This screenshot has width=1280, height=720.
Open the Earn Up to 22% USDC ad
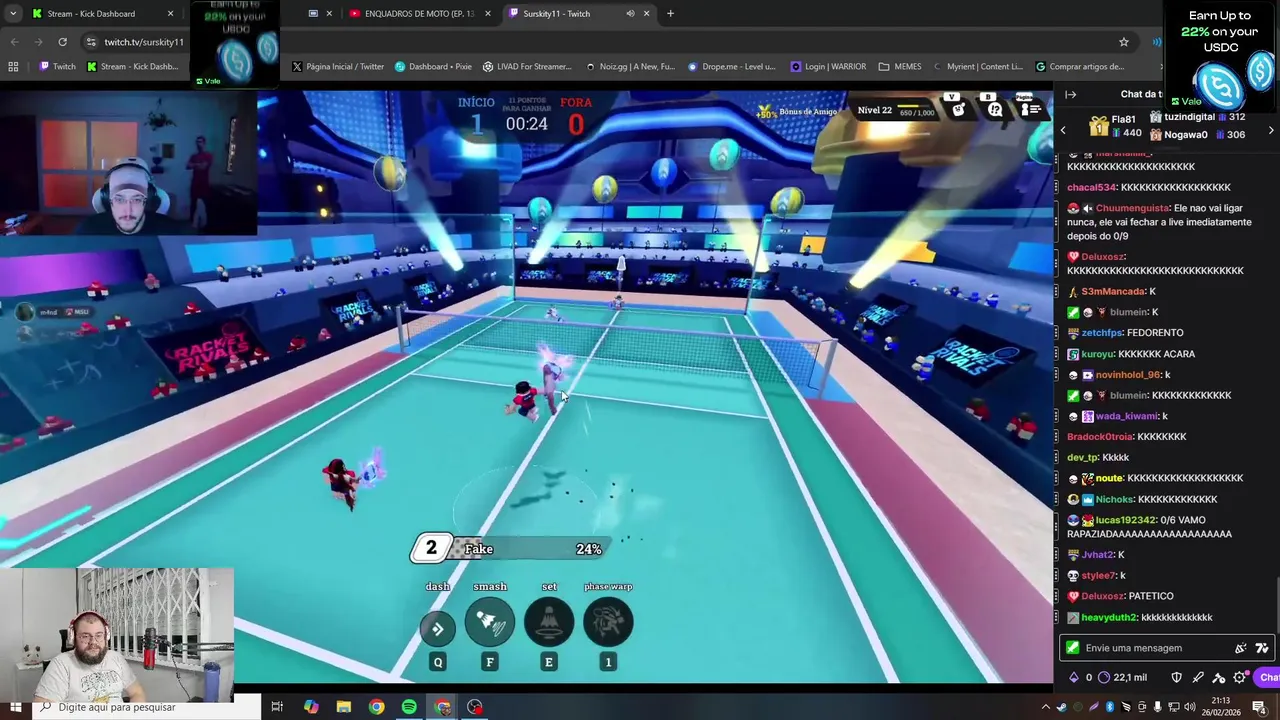pos(1221,55)
